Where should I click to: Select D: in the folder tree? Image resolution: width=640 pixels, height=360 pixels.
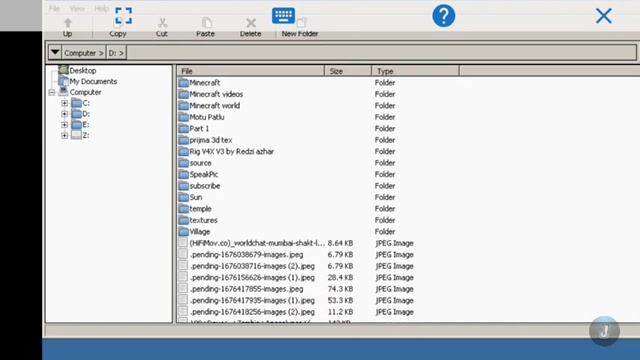point(86,114)
